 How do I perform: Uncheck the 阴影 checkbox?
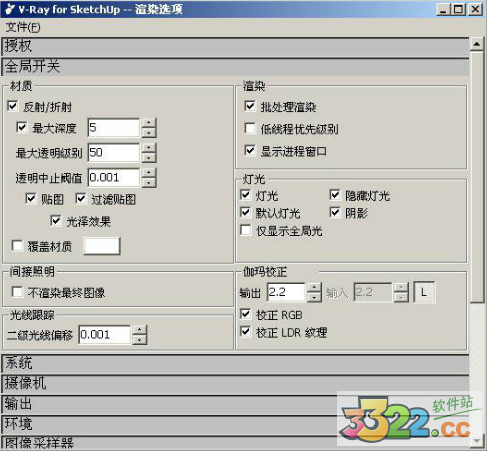pos(335,212)
